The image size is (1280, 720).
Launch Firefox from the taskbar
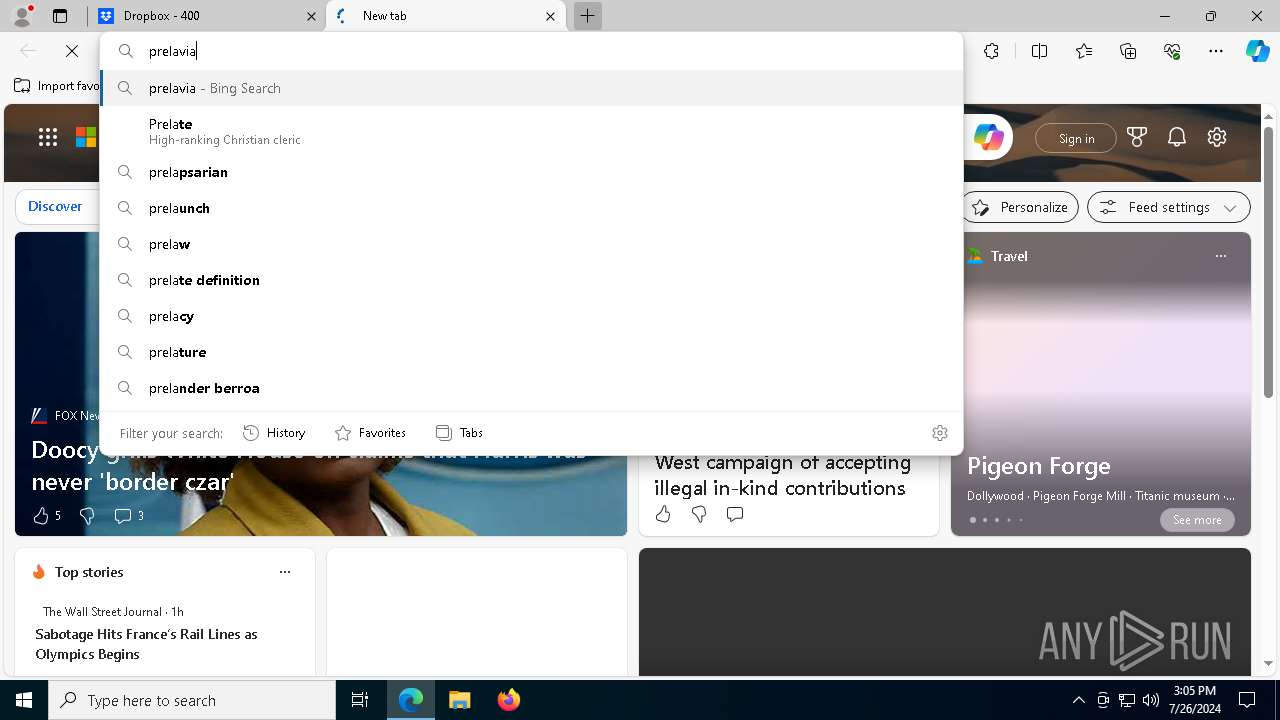pos(508,700)
